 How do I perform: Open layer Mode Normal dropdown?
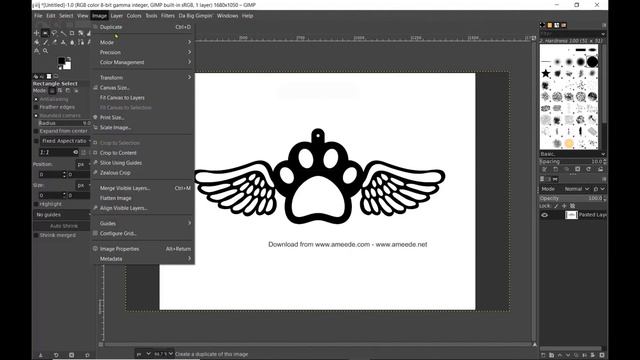(x=577, y=189)
